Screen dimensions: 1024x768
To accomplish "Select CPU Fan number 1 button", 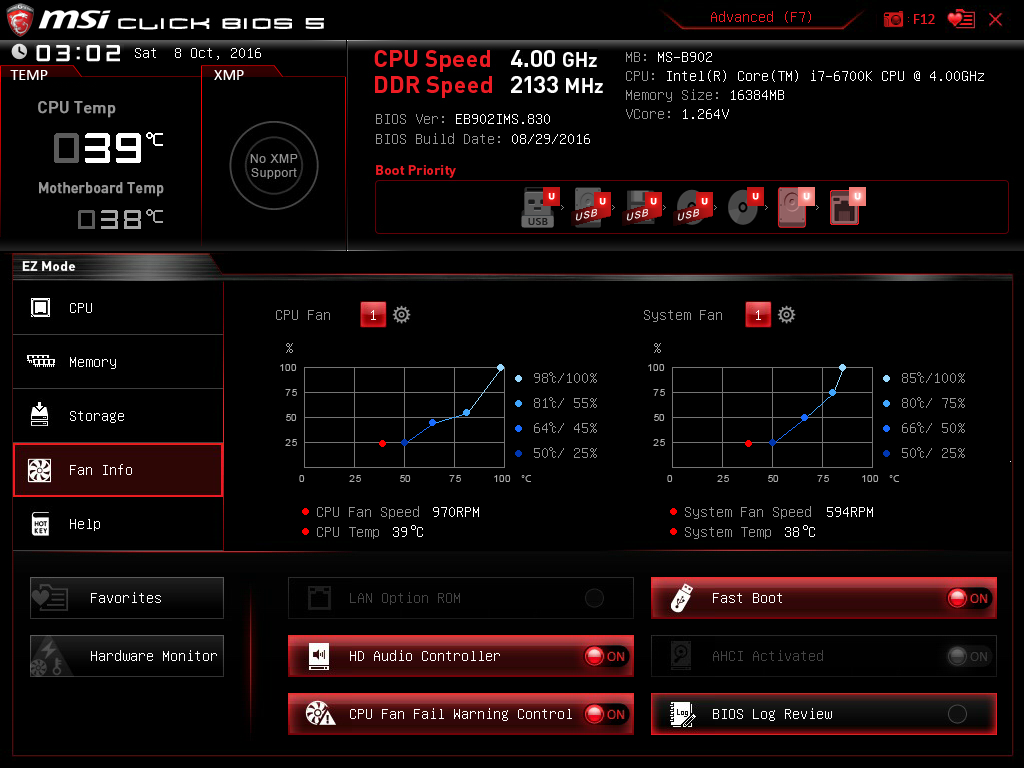I will click(373, 315).
